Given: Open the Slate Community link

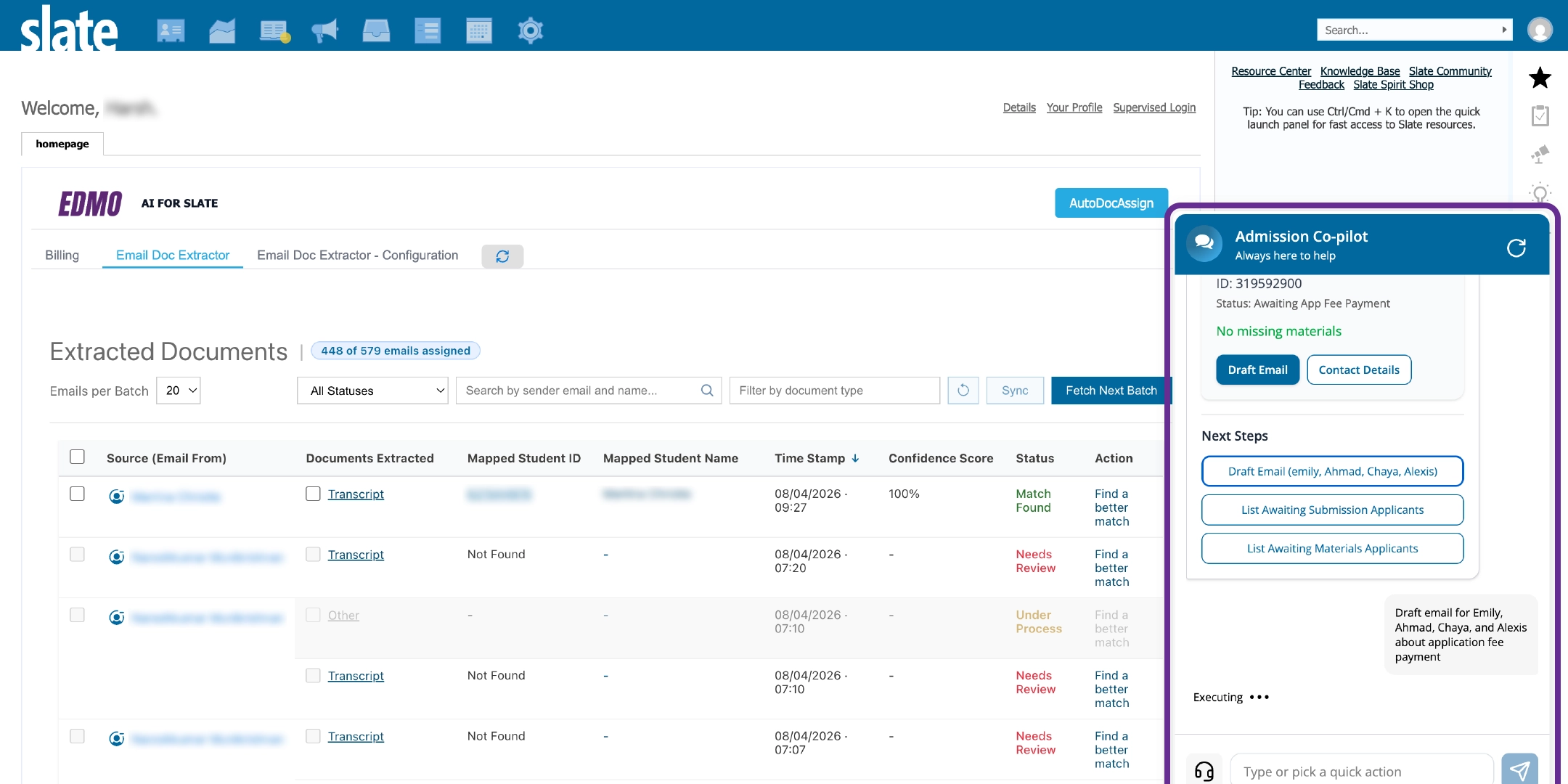Looking at the screenshot, I should (1450, 71).
